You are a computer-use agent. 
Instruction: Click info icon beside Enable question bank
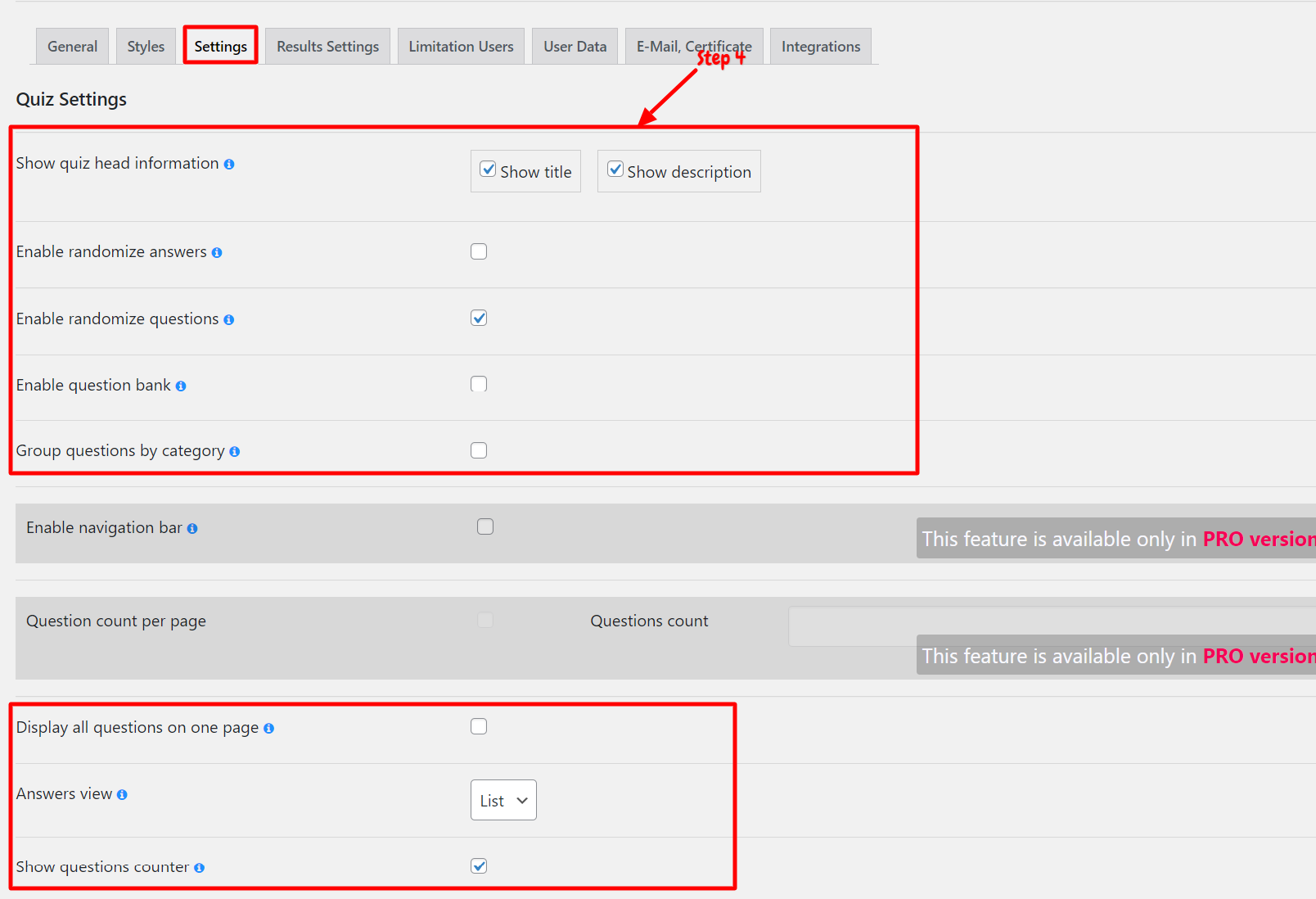pyautogui.click(x=181, y=386)
